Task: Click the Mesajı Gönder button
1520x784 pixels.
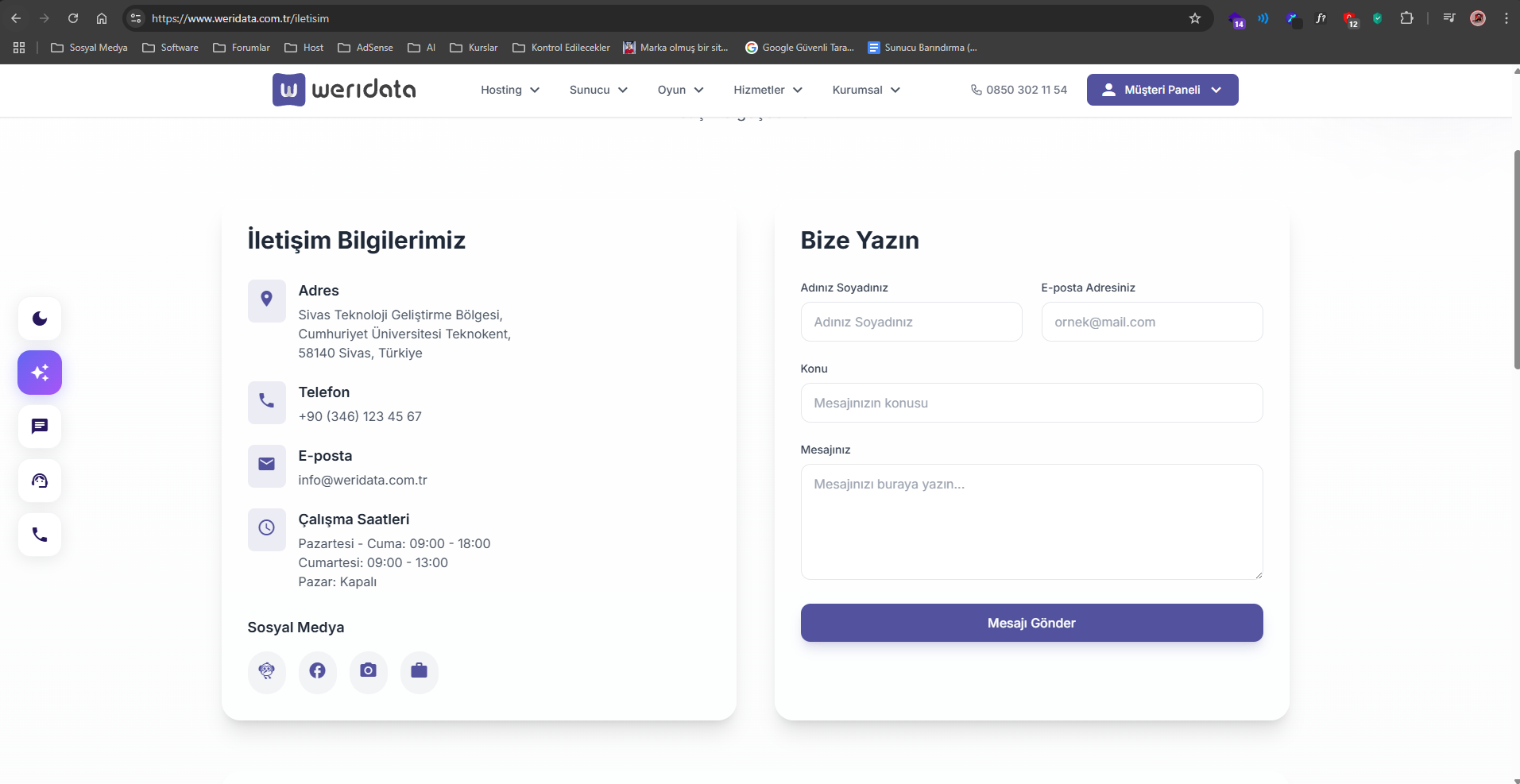Action: click(1031, 623)
